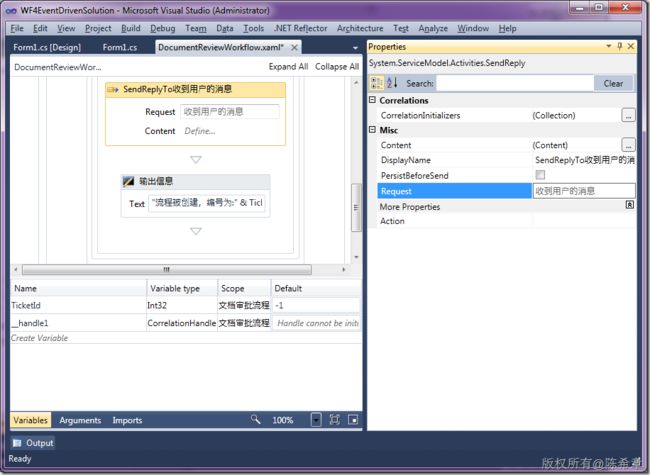Open the Help menu
Screen dimensions: 650x475
coord(507,28)
